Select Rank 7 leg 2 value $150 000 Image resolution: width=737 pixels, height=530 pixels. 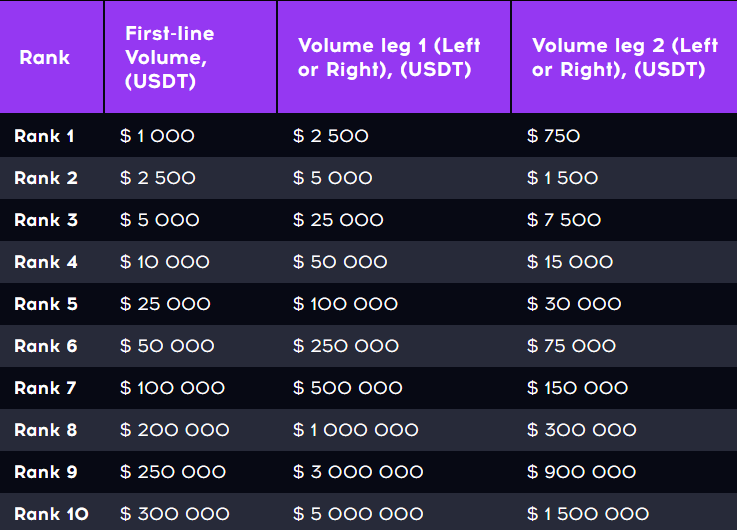[x=577, y=388]
